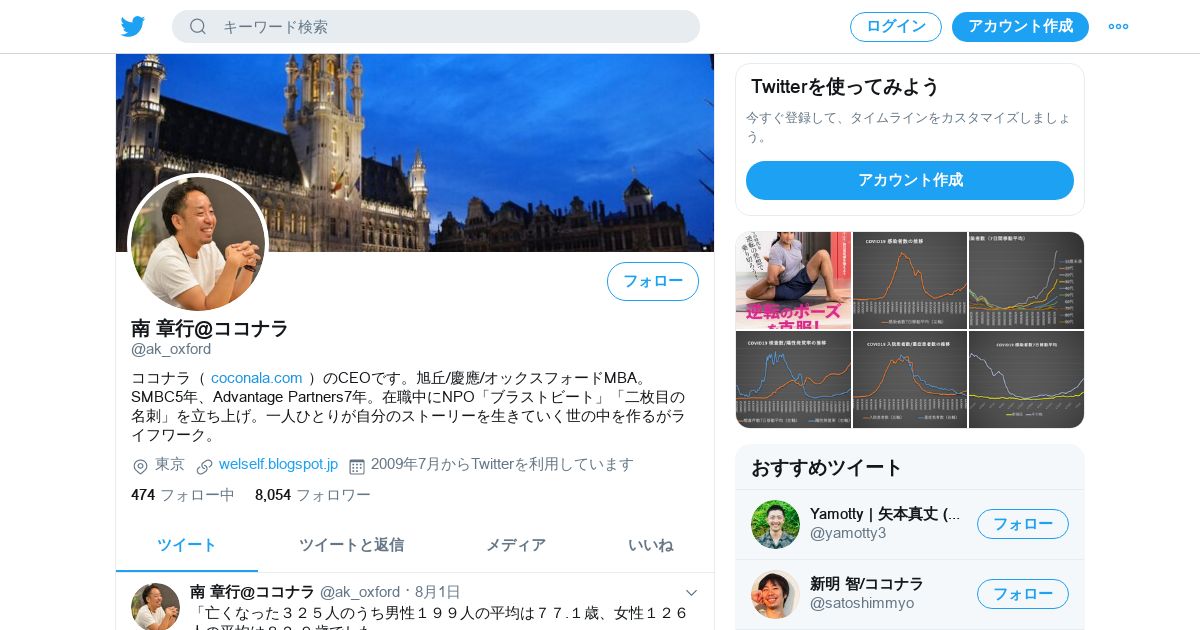Click the 東京 location text
The height and width of the screenshot is (630, 1200).
coord(170,465)
